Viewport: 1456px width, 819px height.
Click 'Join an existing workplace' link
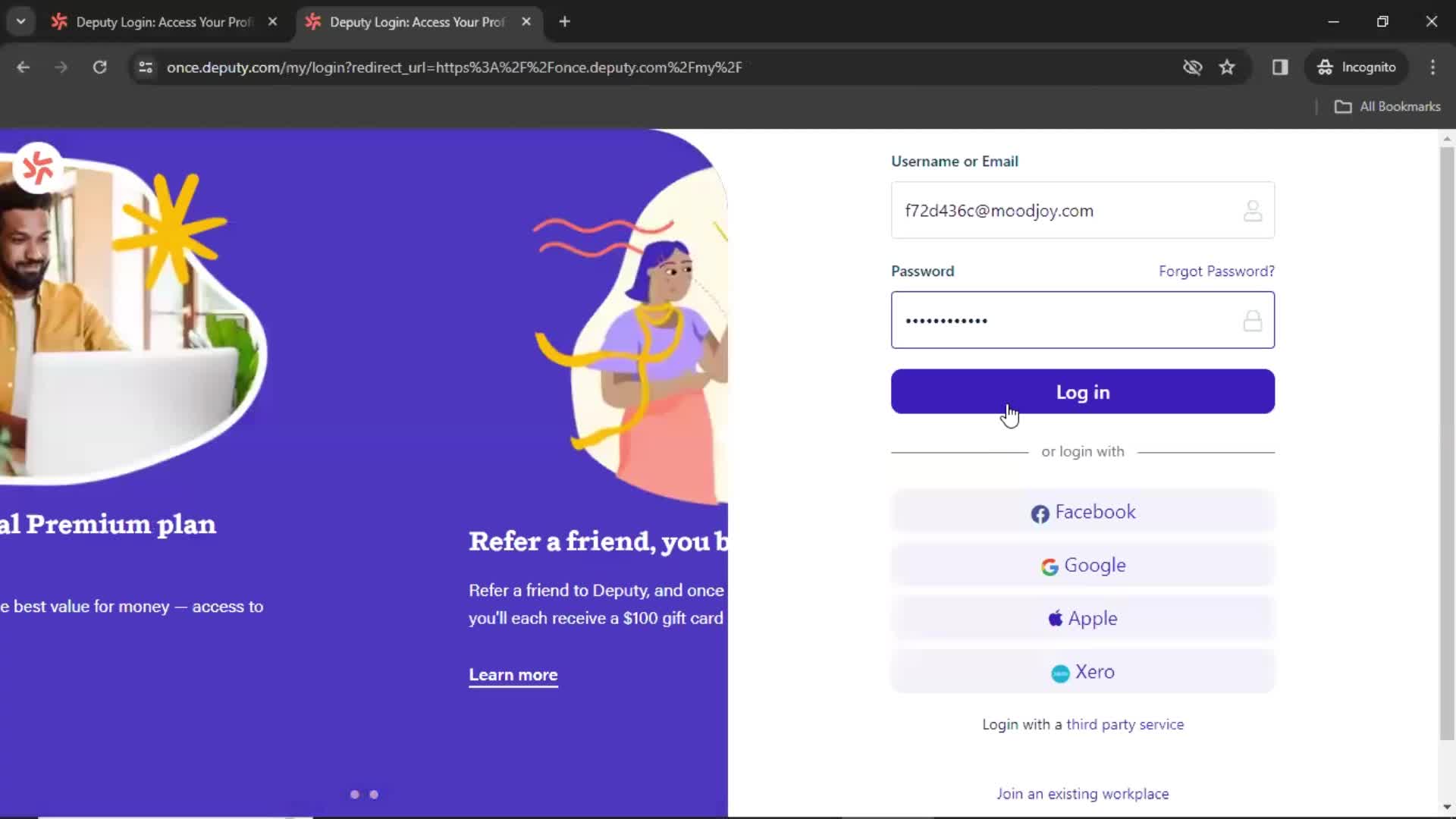[x=1083, y=794]
